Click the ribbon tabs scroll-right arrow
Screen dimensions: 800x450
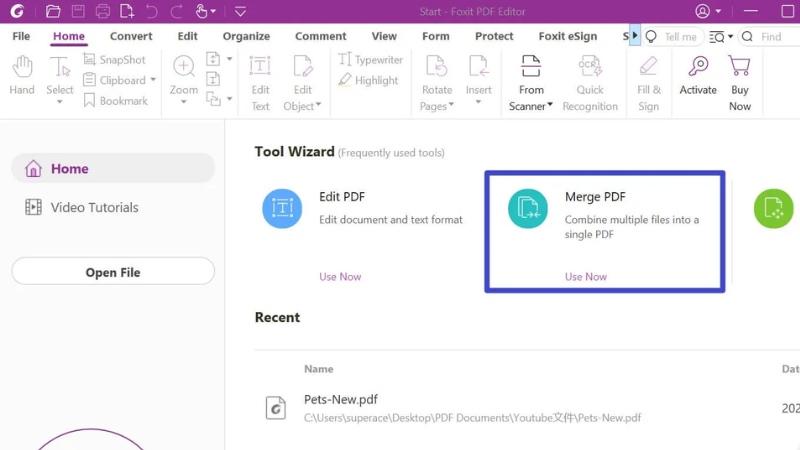pyautogui.click(x=635, y=36)
